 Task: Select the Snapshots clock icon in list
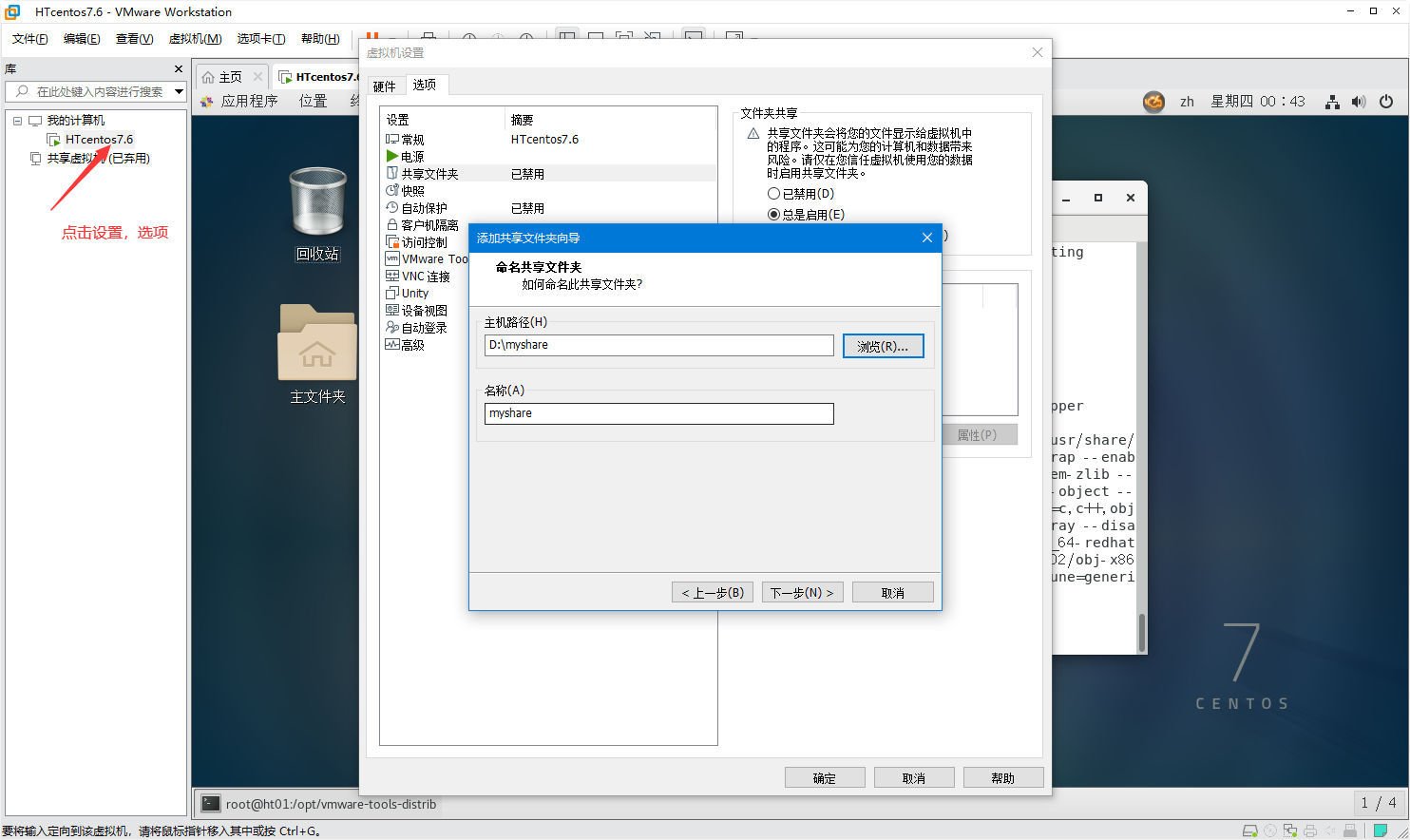click(x=391, y=190)
